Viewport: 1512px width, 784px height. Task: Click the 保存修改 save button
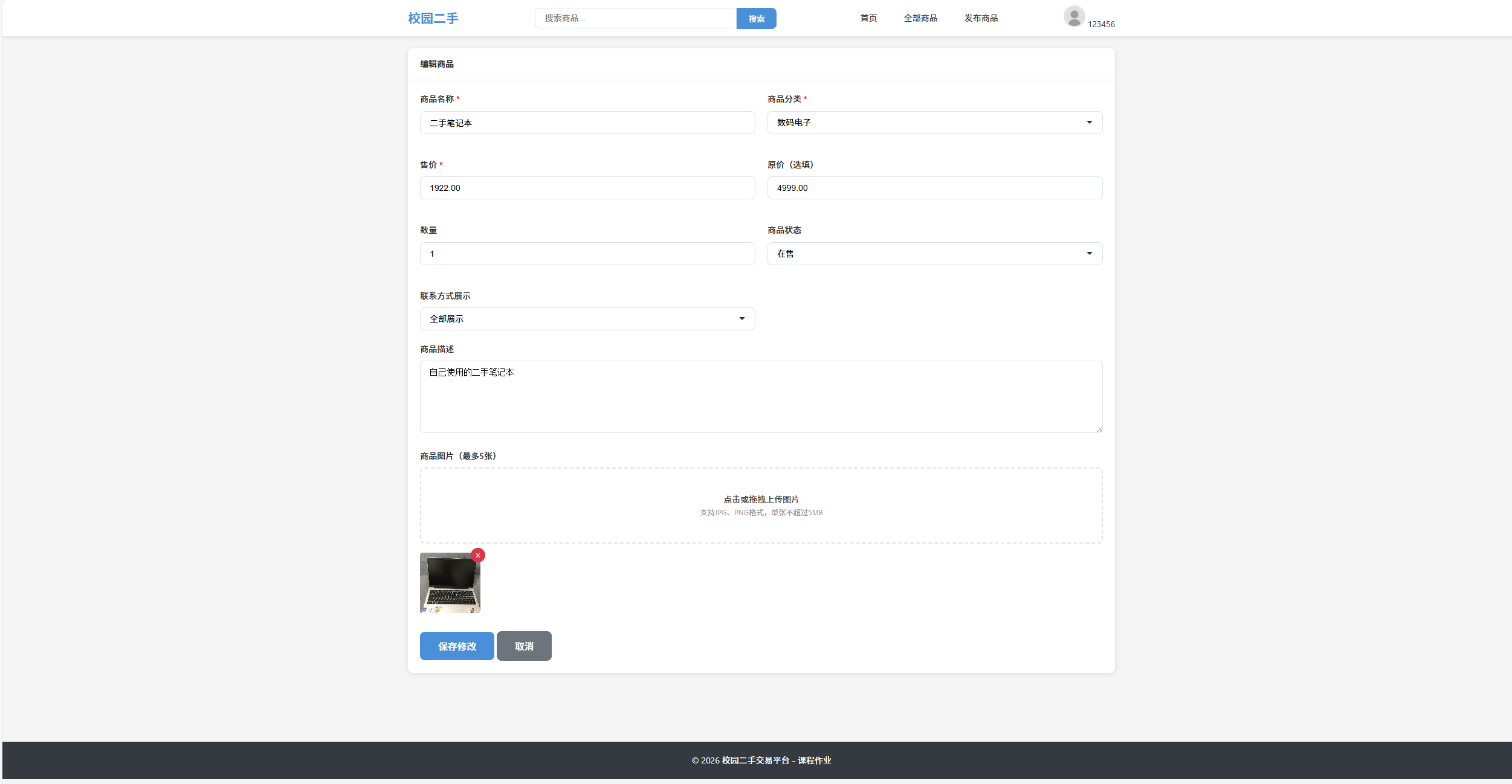click(456, 646)
